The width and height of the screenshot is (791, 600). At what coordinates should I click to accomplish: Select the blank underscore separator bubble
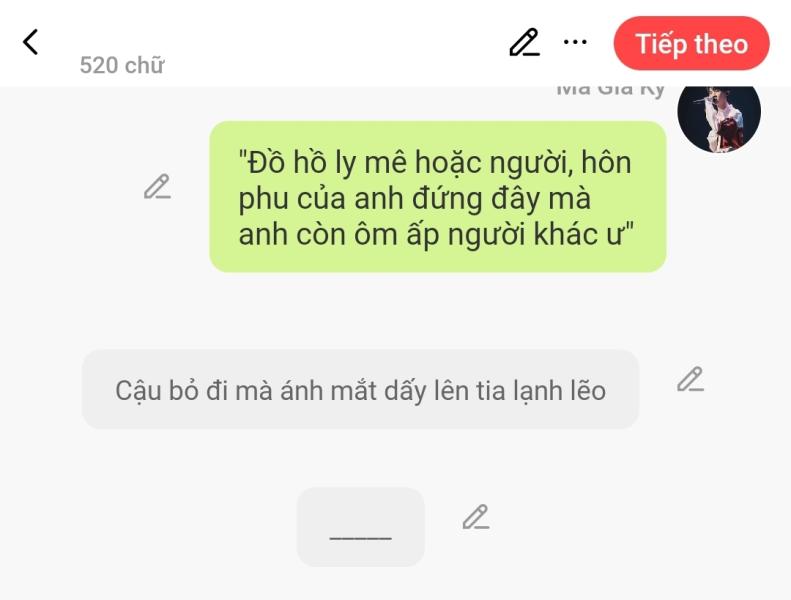(x=360, y=527)
